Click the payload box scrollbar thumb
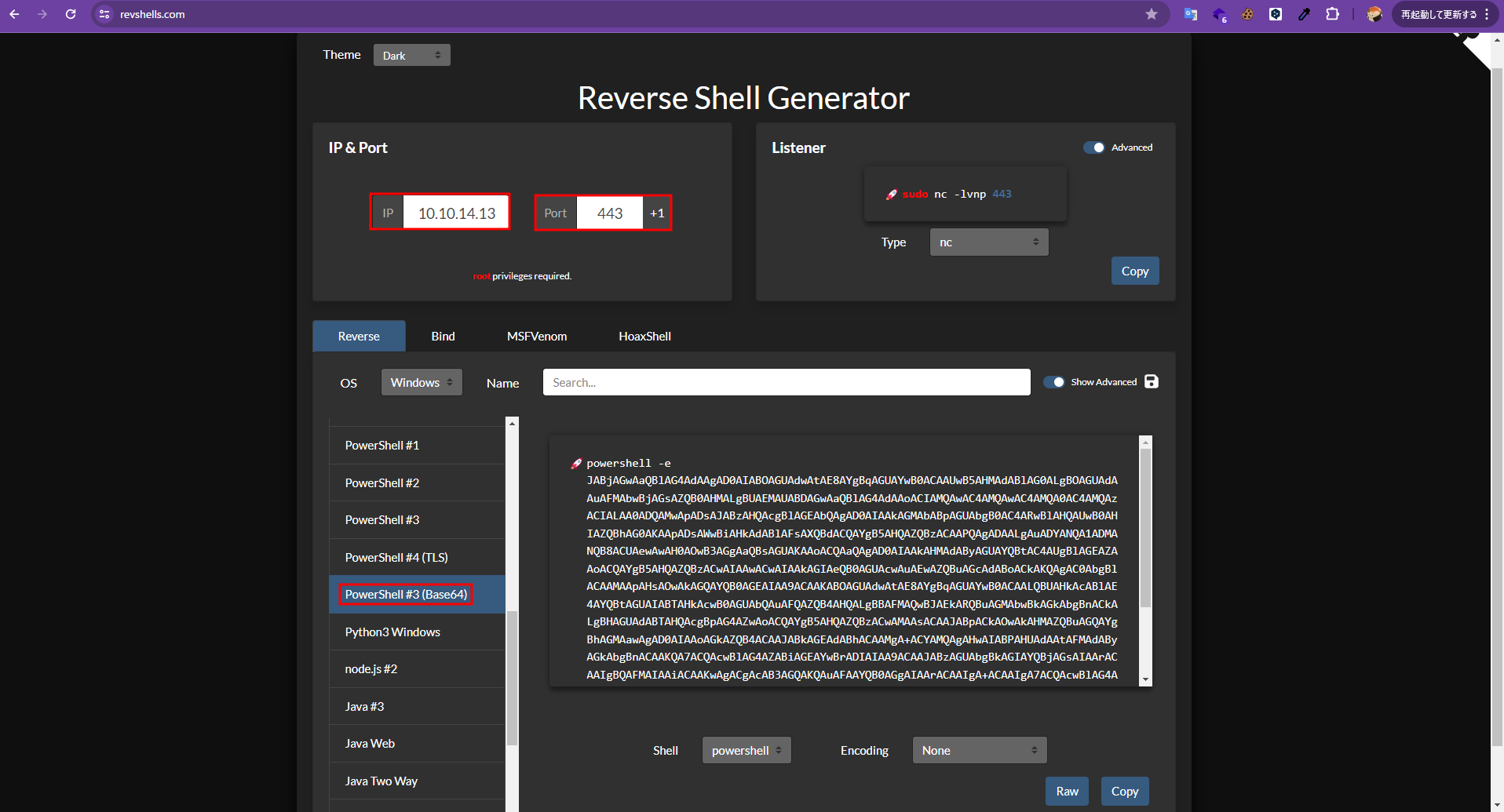Image resolution: width=1504 pixels, height=812 pixels. [x=1145, y=527]
